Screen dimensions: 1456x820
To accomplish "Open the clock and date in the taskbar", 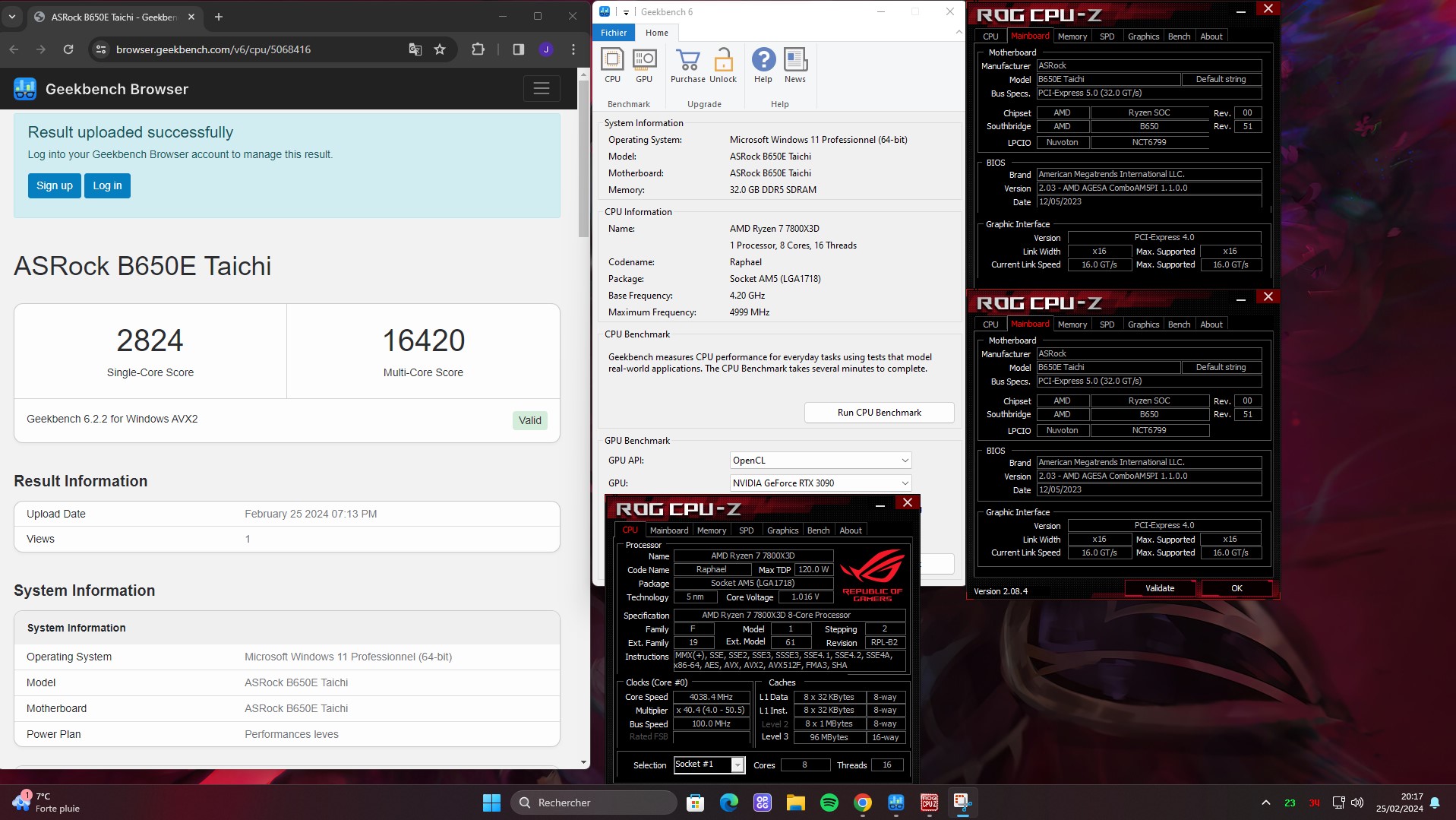I will pos(1399,803).
